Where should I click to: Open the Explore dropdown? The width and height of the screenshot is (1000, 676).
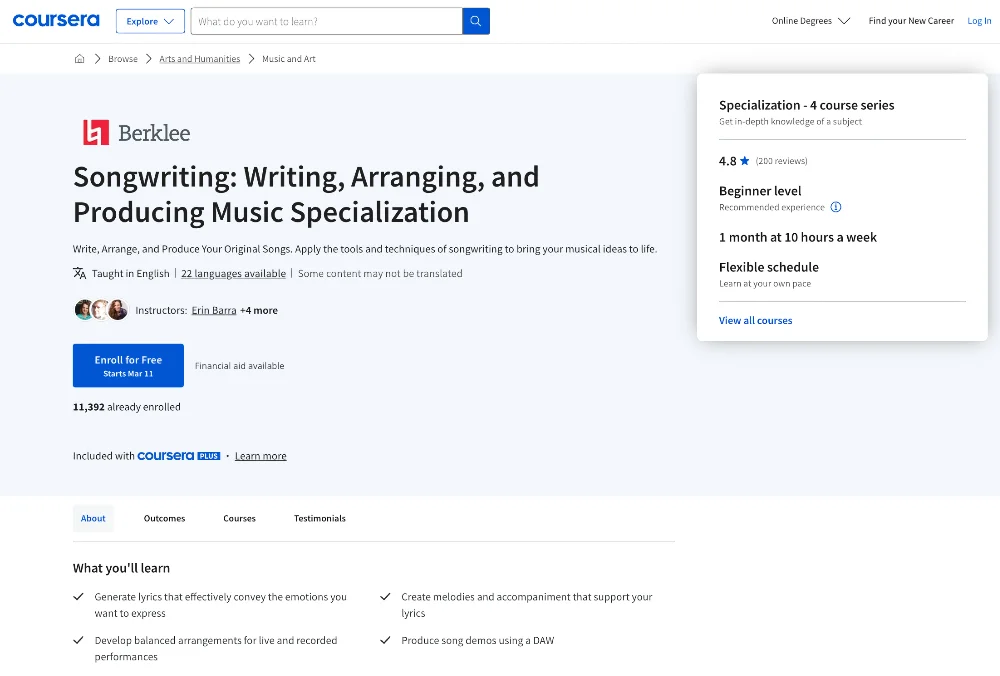pos(149,20)
